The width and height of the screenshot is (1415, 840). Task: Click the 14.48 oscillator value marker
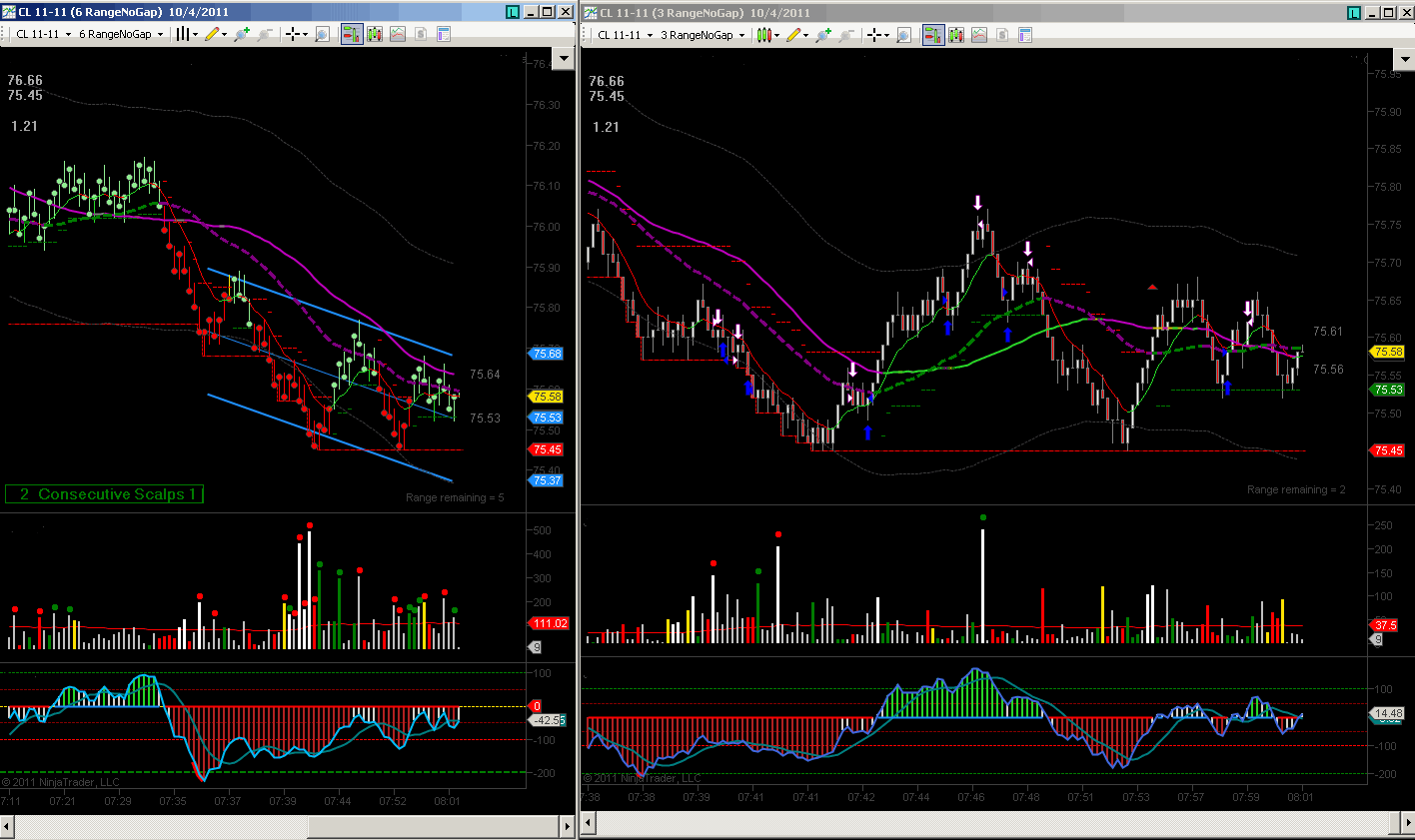(1388, 713)
